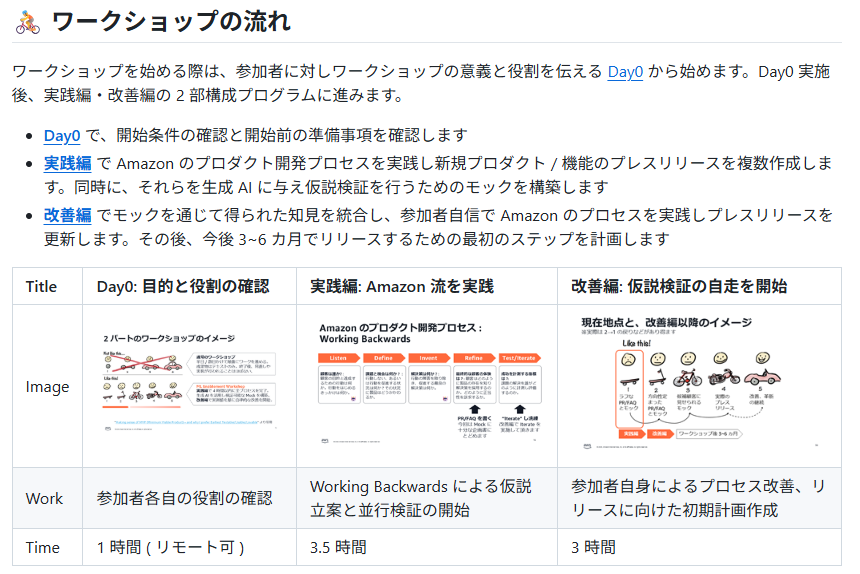The width and height of the screenshot is (860, 574).
Task: Follow the 改善編 bullet link
Action: (68, 214)
